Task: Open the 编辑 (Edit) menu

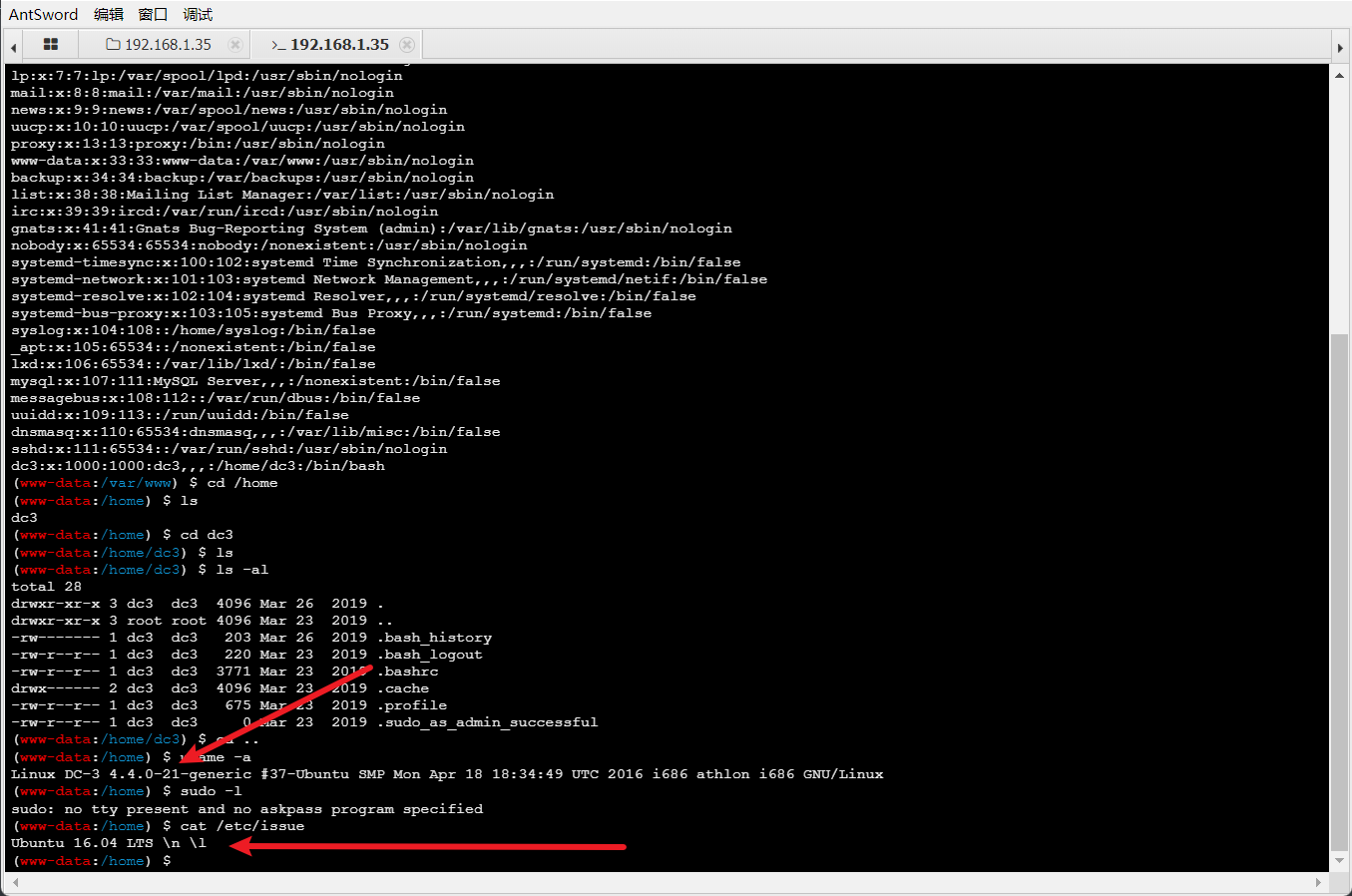Action: point(108,14)
